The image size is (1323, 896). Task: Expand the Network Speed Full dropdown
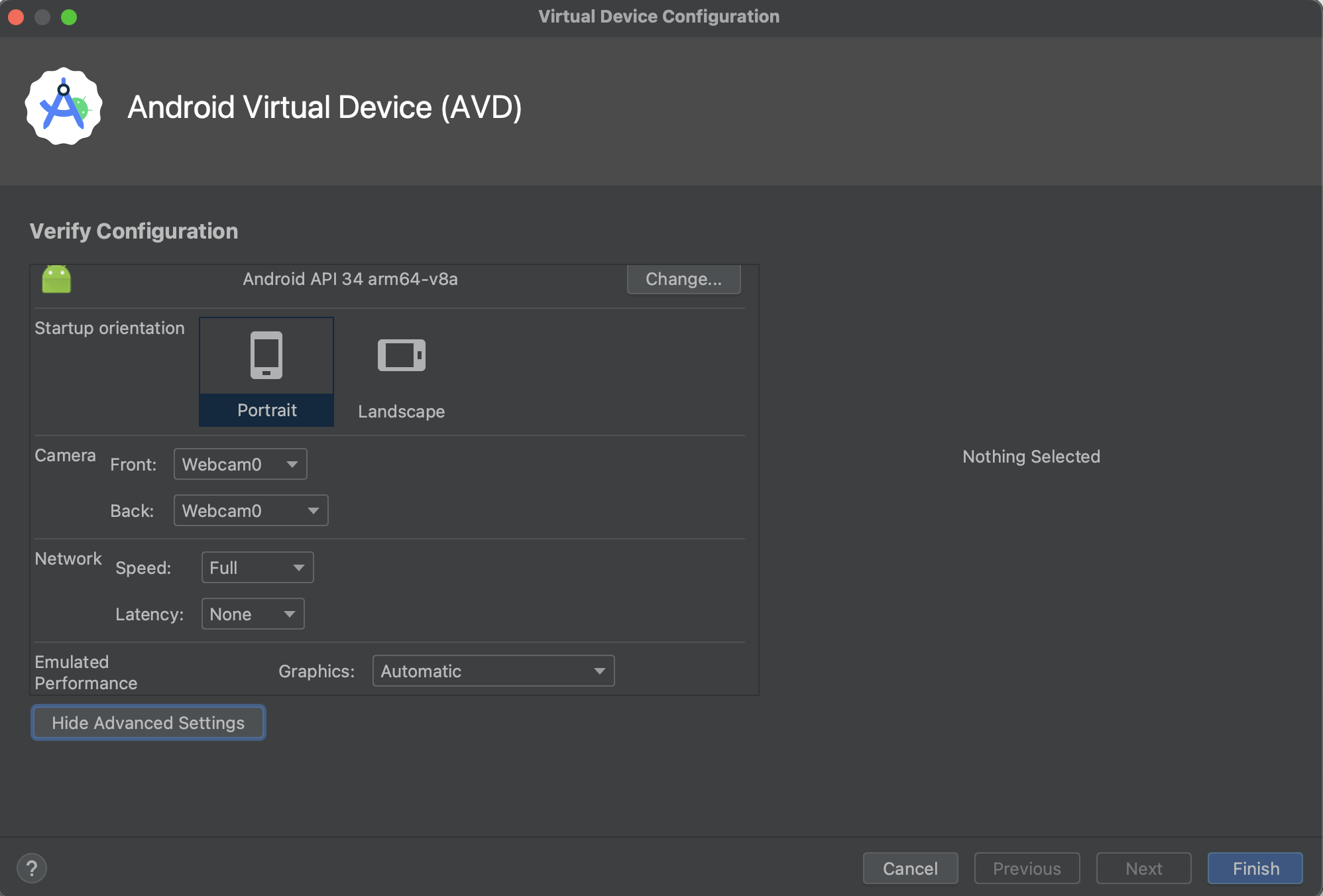point(257,567)
